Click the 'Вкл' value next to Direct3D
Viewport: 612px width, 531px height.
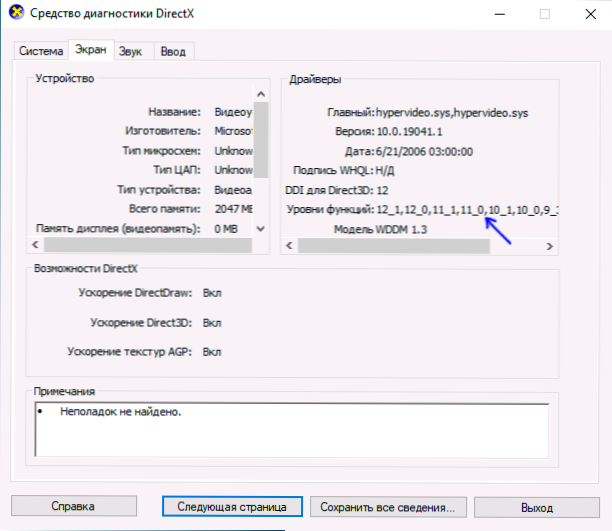(x=212, y=323)
